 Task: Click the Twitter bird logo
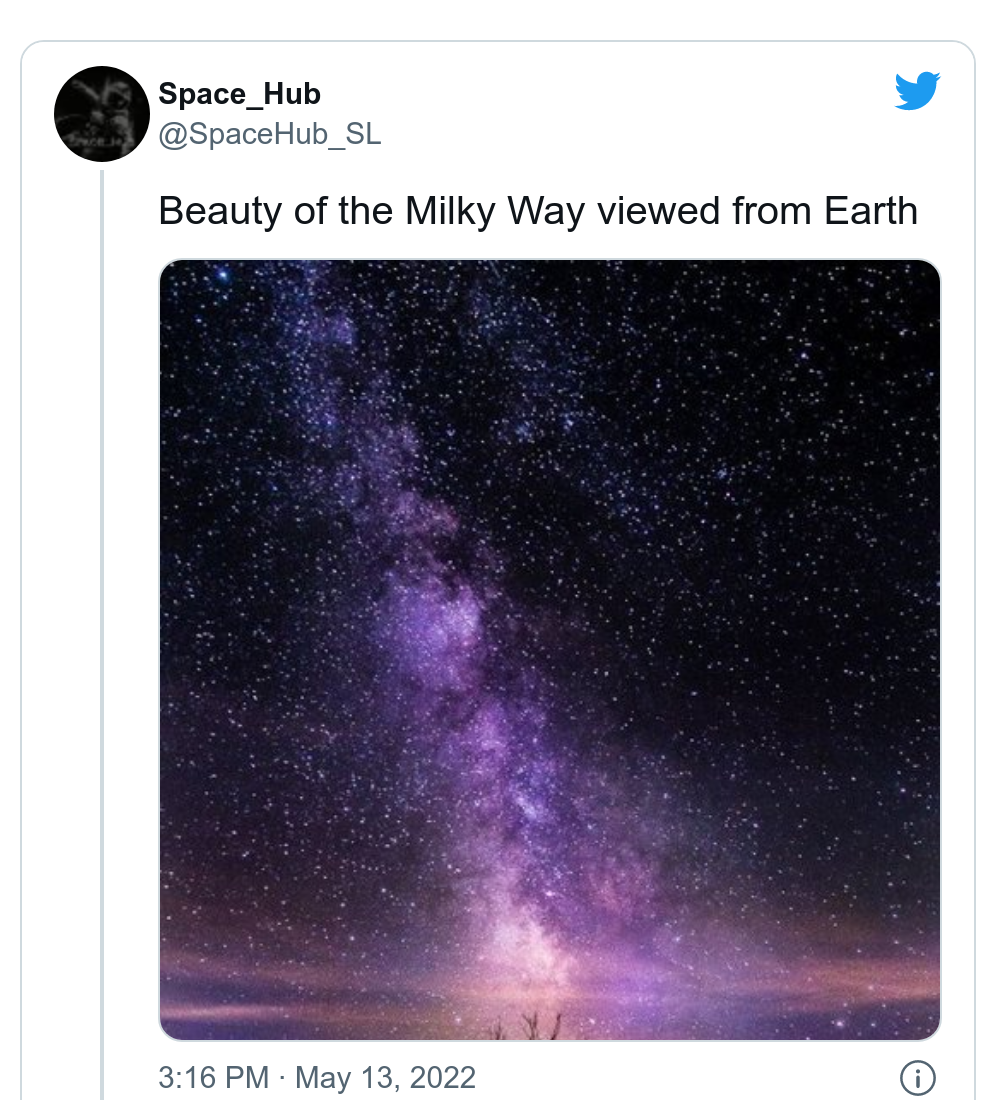pyautogui.click(x=917, y=91)
